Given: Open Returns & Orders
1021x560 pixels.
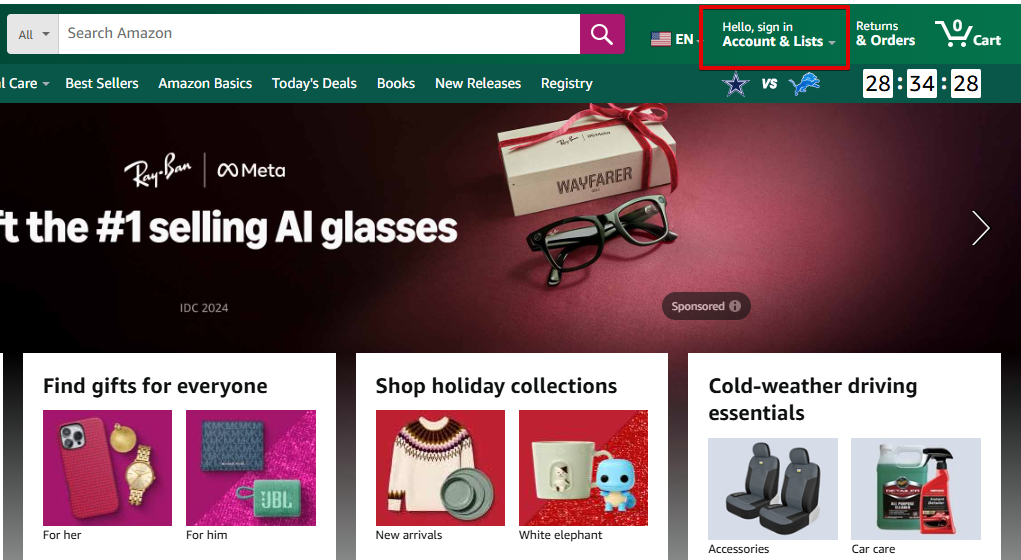Looking at the screenshot, I should coord(885,34).
